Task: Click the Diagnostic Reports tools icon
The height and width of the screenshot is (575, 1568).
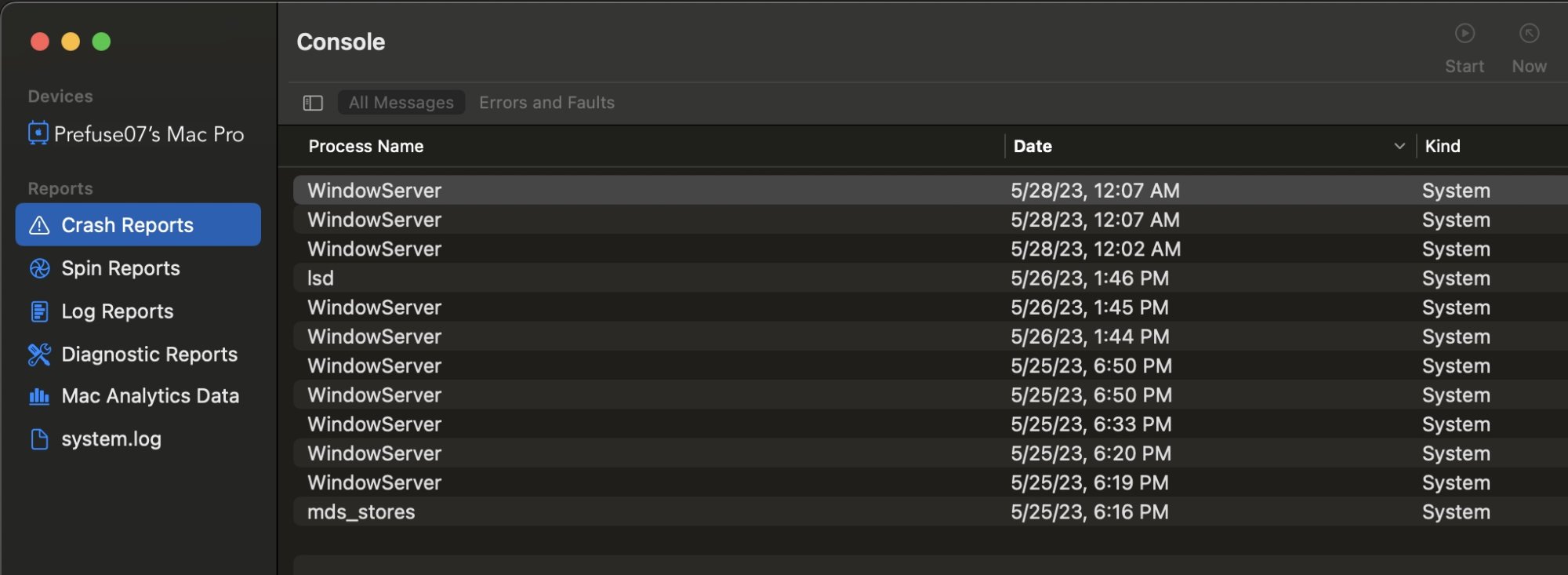Action: point(39,355)
